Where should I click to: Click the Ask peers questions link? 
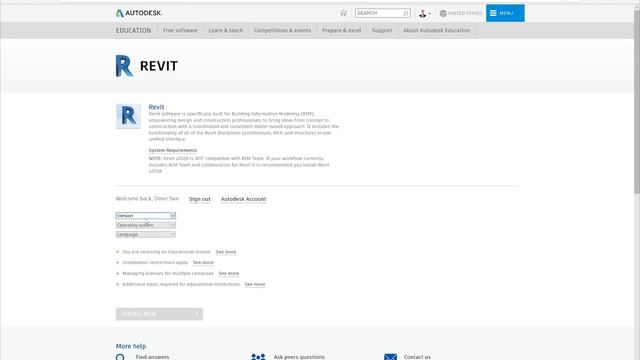299,357
